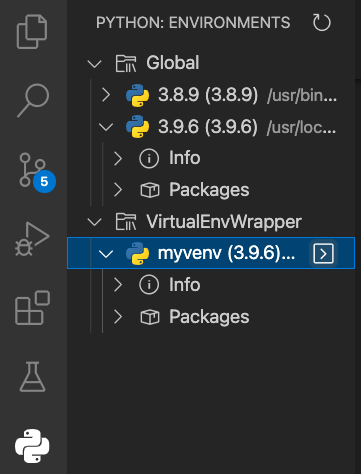
Task: Expand the 3.8.9 interpreter node
Action: click(106, 95)
